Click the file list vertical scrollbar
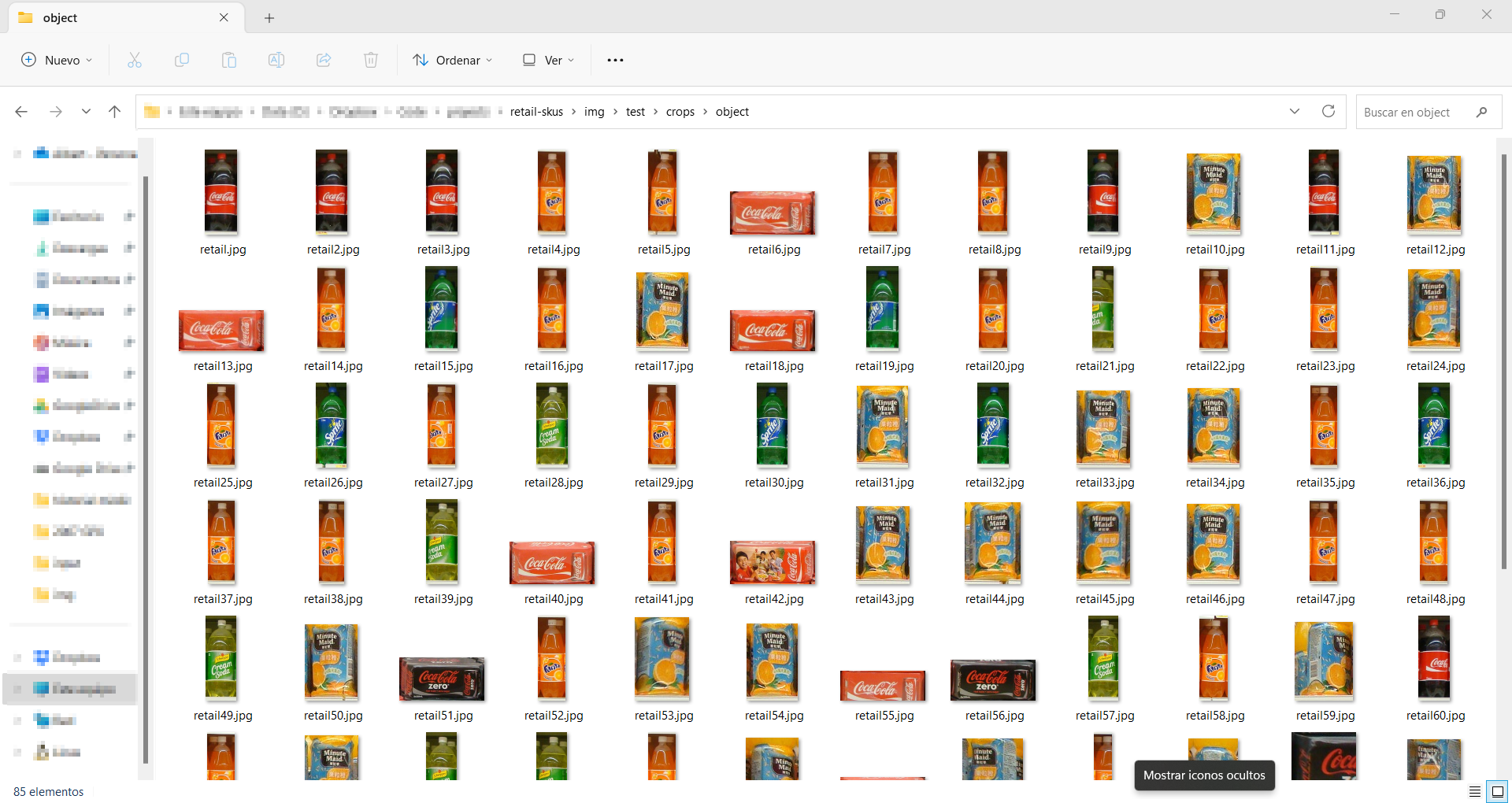The width and height of the screenshot is (1512, 803). click(x=1504, y=361)
